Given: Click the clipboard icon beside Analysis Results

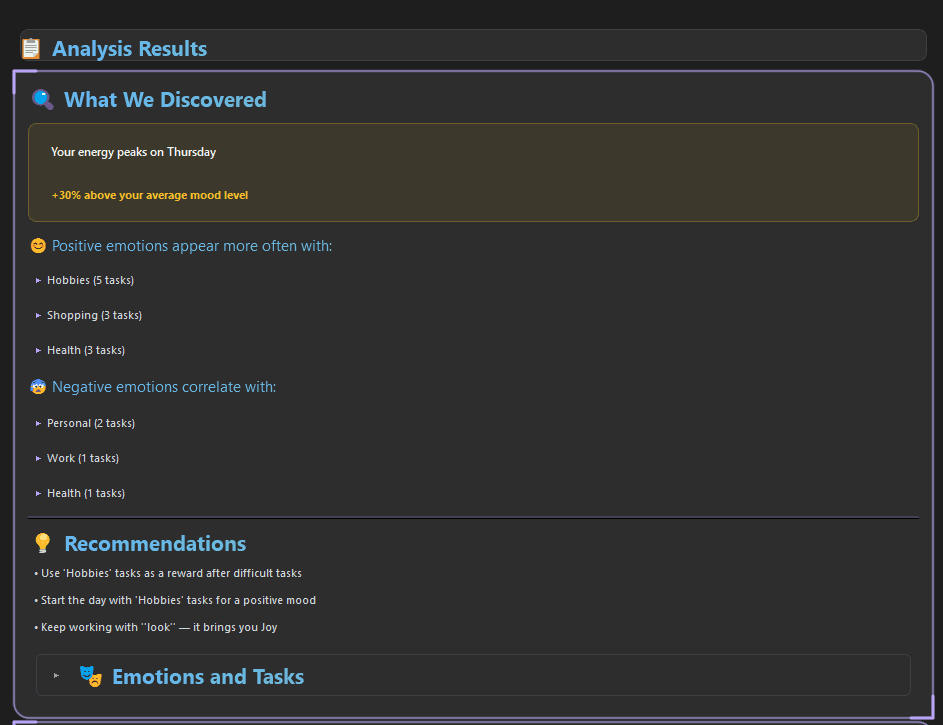Looking at the screenshot, I should [x=30, y=46].
